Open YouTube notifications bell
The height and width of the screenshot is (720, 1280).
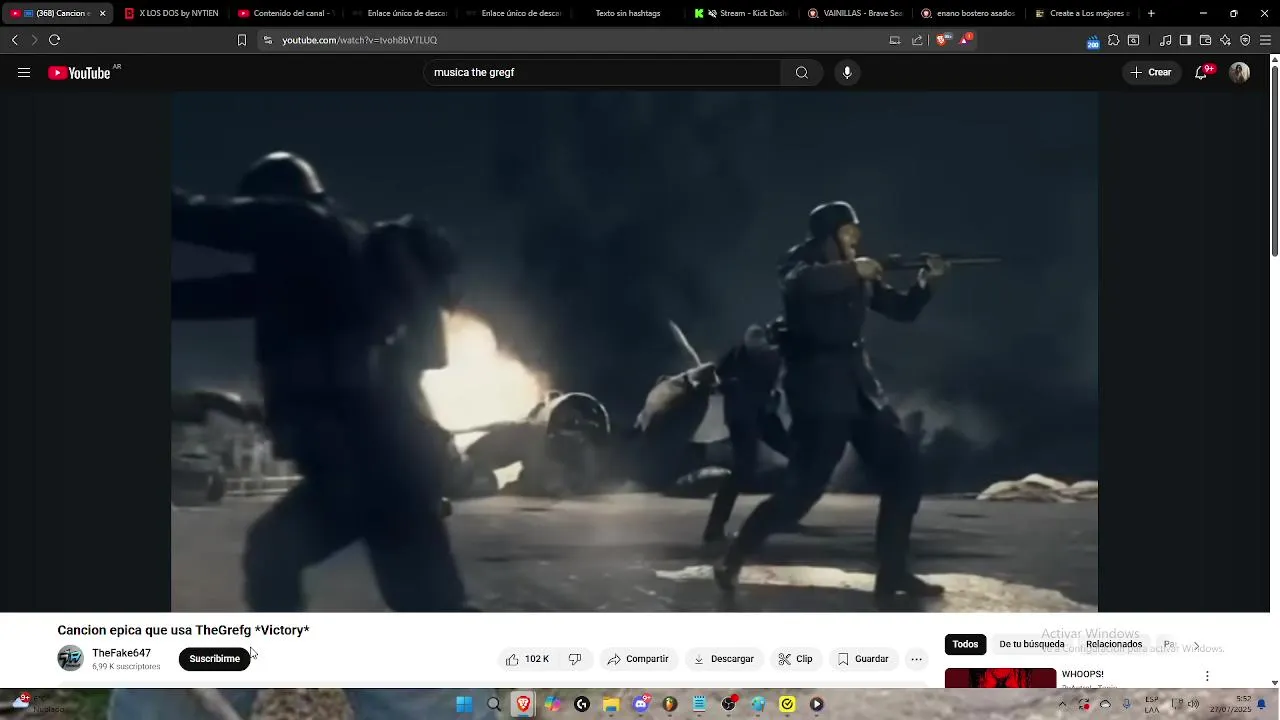click(1202, 73)
